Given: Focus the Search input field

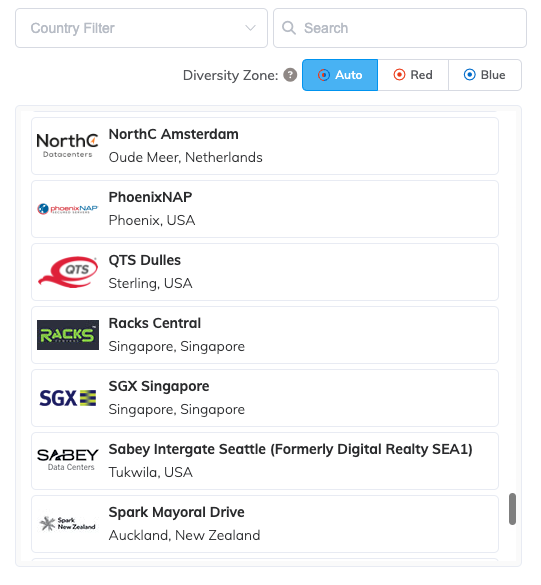Looking at the screenshot, I should coord(400,28).
